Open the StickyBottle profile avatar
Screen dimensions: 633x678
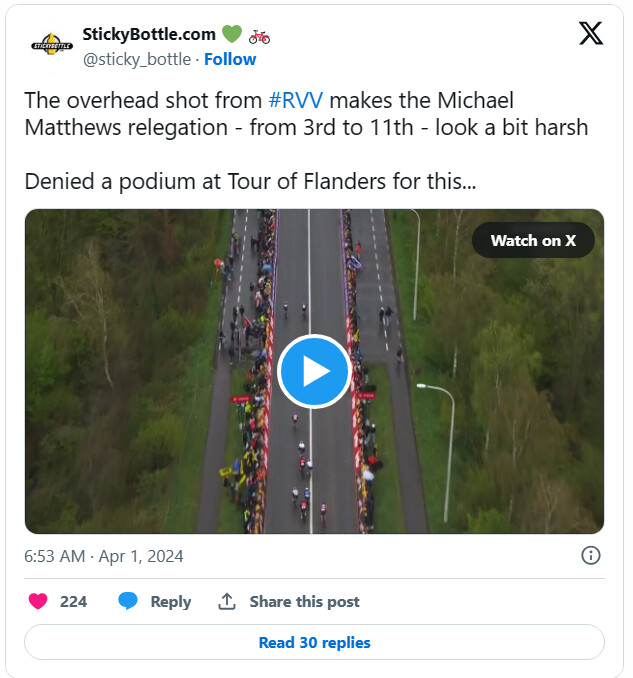tap(52, 44)
